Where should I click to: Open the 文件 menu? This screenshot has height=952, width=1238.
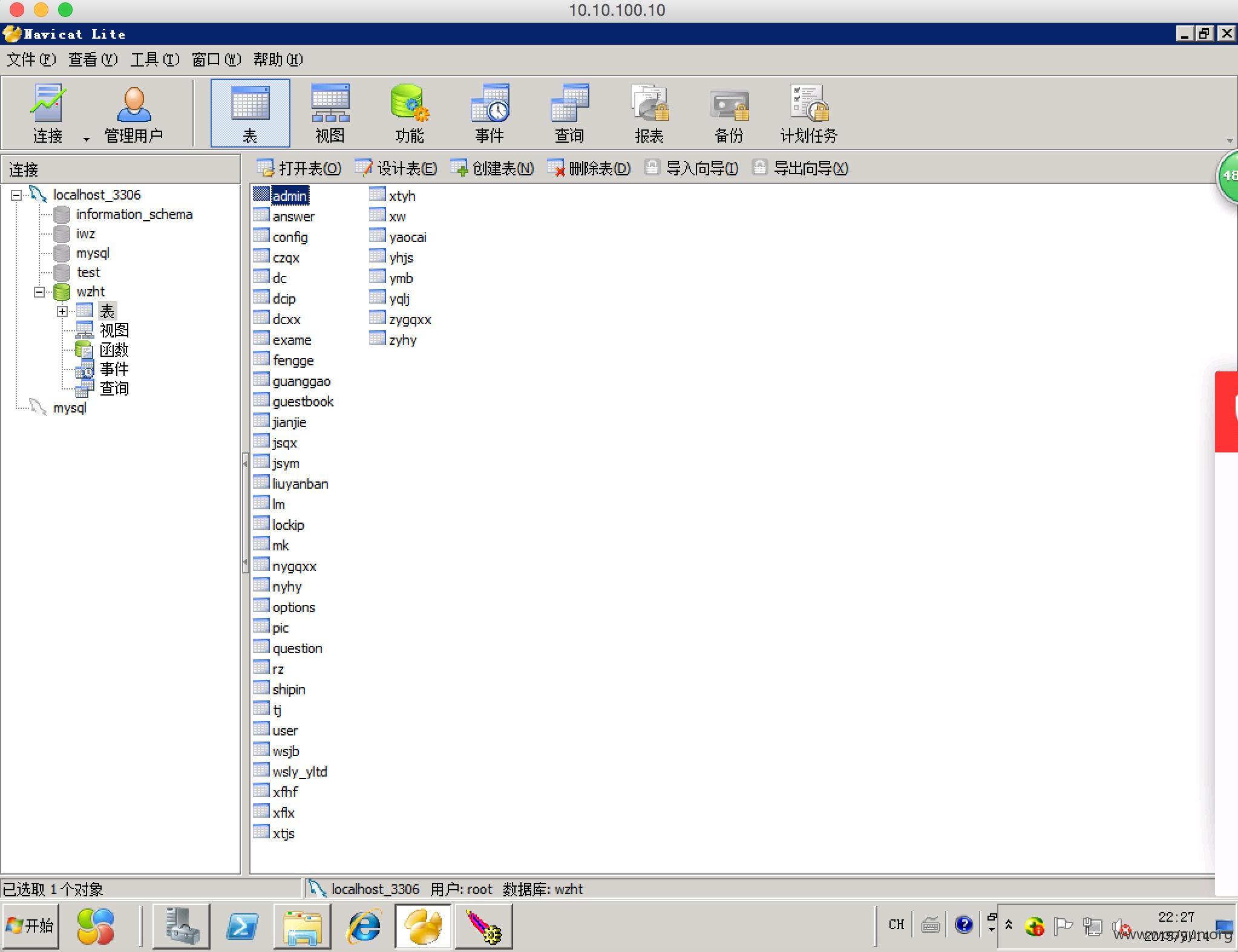click(x=31, y=59)
